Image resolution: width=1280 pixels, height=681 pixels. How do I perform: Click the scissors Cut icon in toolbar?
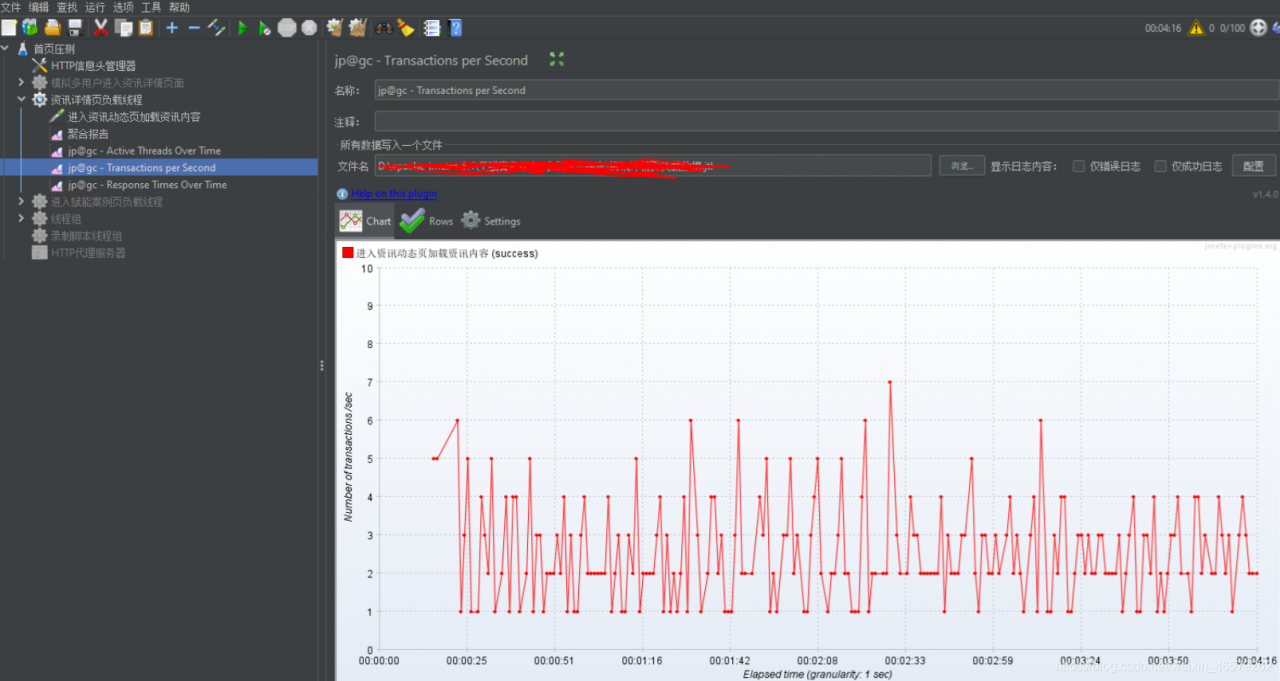point(100,28)
